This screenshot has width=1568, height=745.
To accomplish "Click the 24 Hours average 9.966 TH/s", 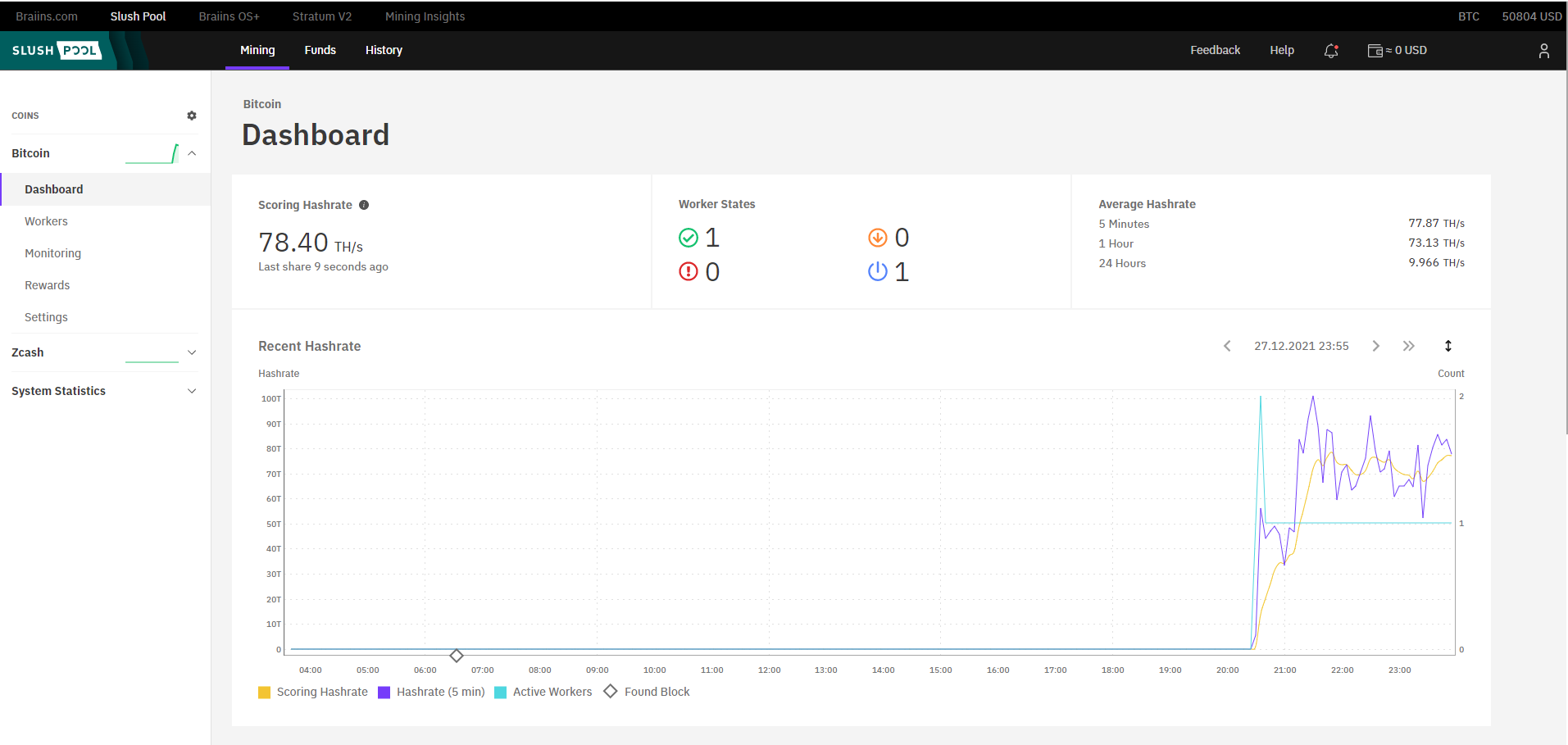I will 1436,262.
